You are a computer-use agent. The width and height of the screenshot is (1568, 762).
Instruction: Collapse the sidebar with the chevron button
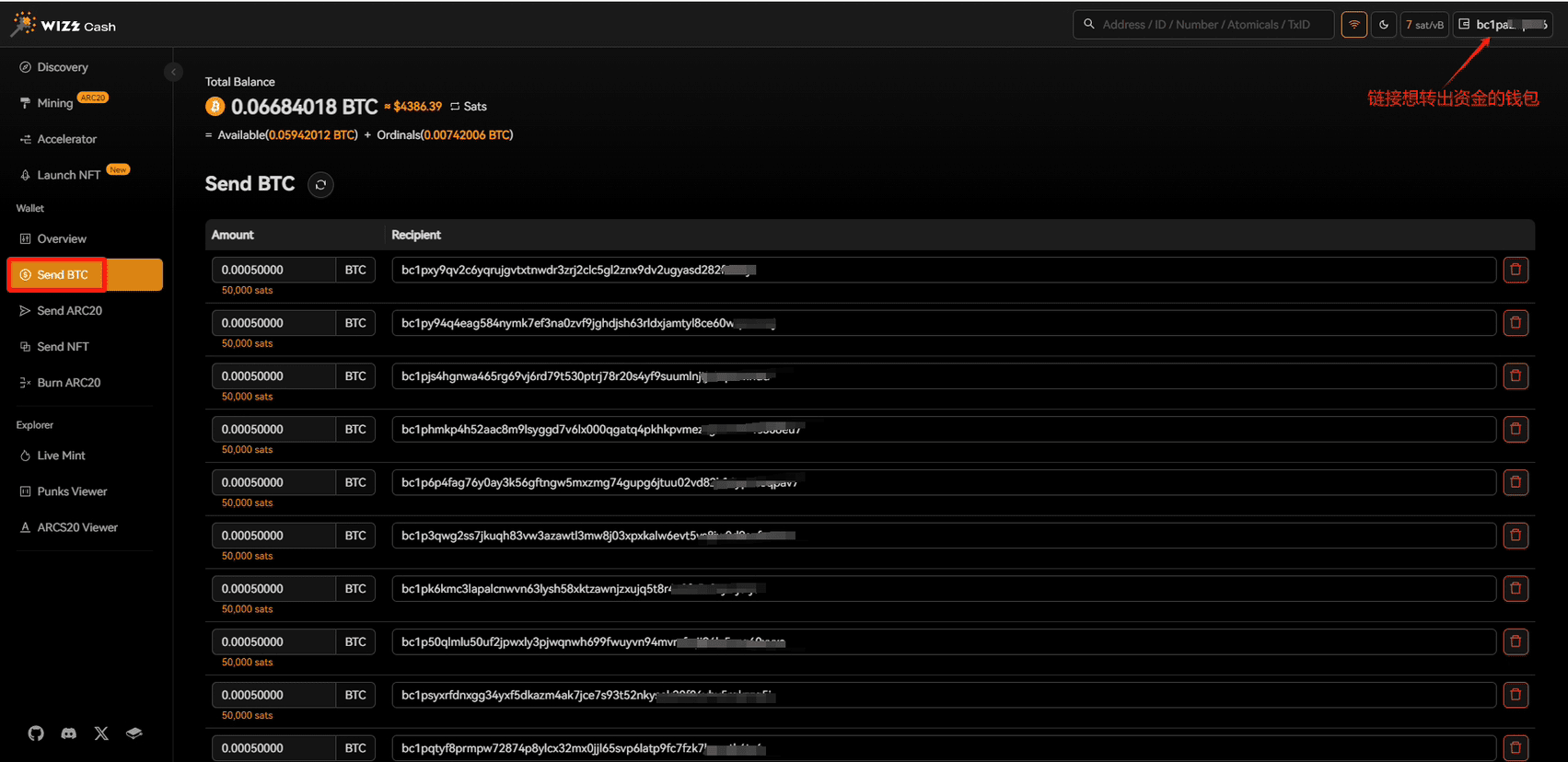coord(173,72)
